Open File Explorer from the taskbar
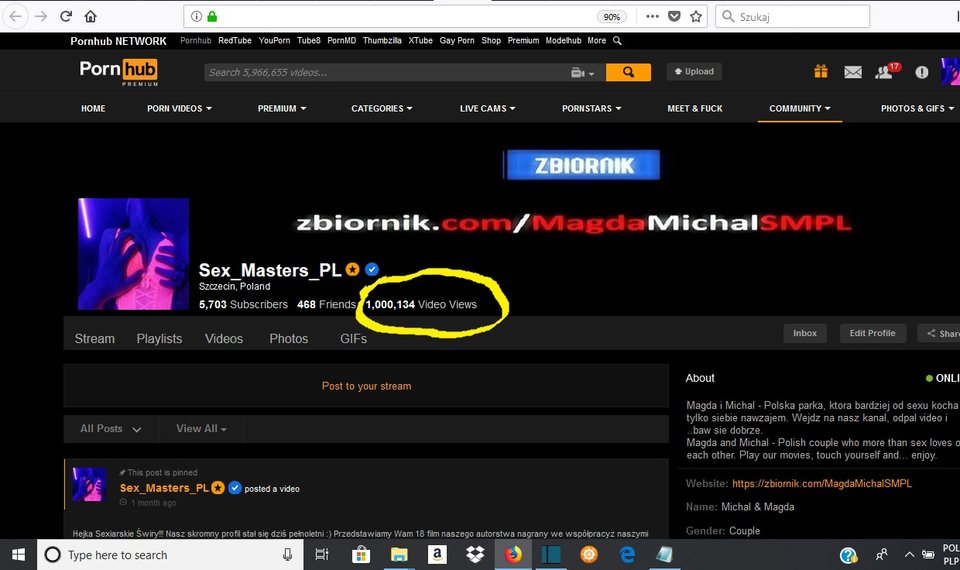The image size is (960, 570). (x=399, y=555)
